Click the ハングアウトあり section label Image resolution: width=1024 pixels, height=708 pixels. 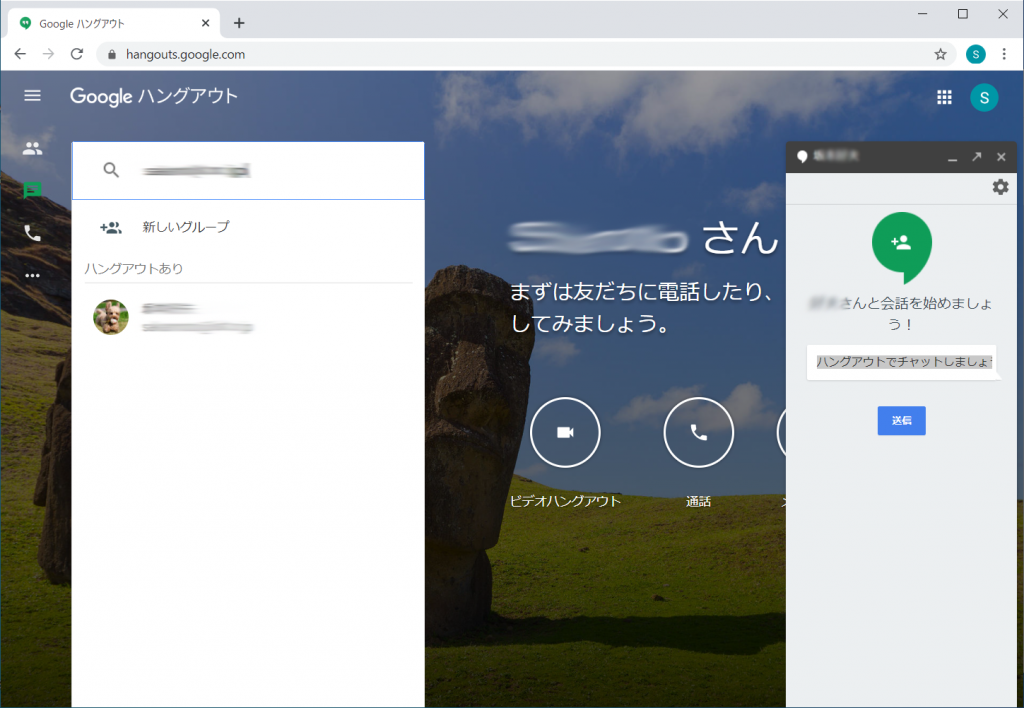click(134, 268)
